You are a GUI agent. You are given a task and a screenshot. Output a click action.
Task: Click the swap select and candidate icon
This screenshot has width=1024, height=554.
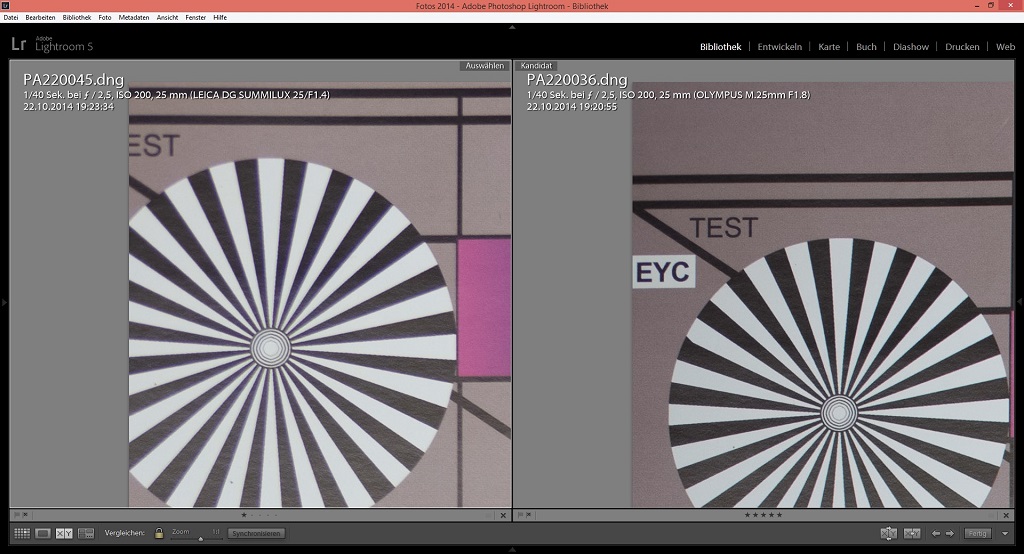pos(888,534)
